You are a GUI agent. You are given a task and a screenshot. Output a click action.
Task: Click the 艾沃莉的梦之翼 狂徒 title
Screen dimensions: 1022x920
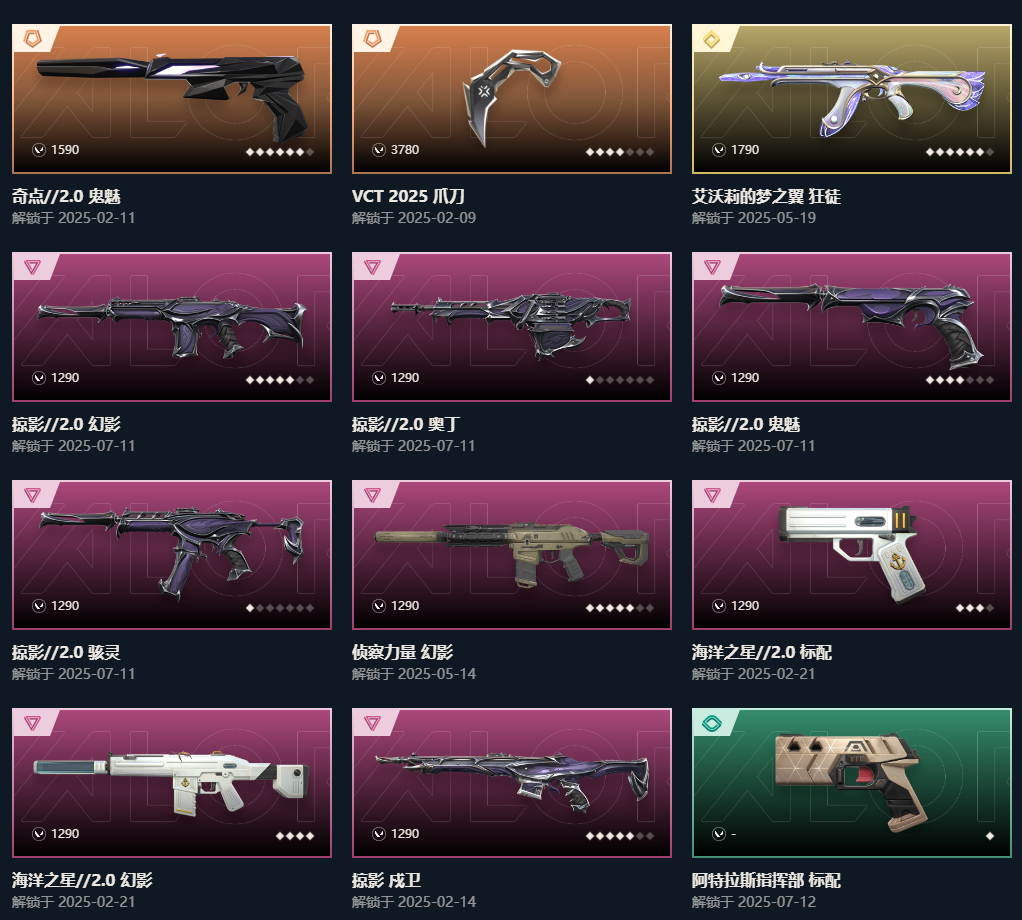pos(766,196)
